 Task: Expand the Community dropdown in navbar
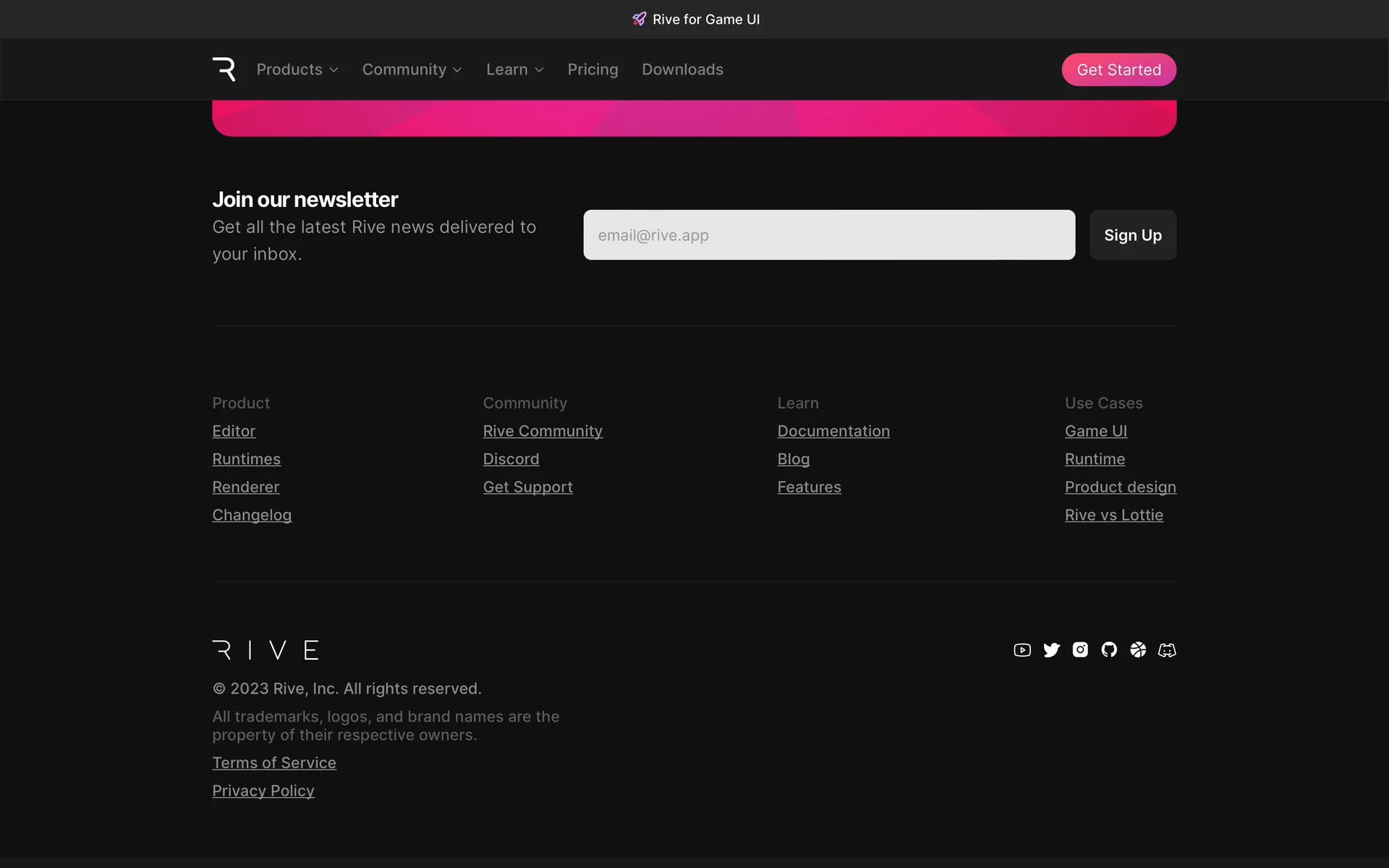[x=412, y=69]
